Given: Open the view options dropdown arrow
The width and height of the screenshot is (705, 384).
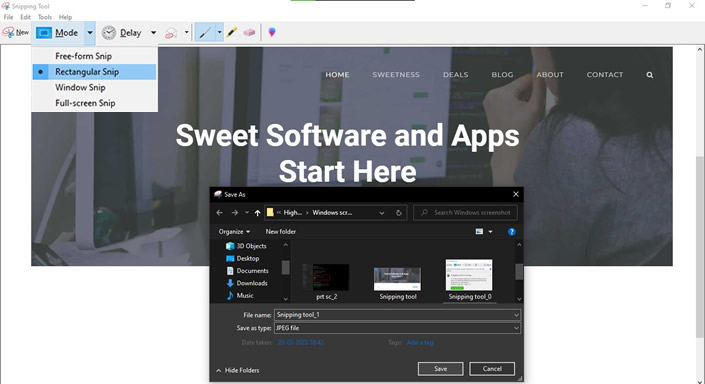Looking at the screenshot, I should (x=491, y=232).
